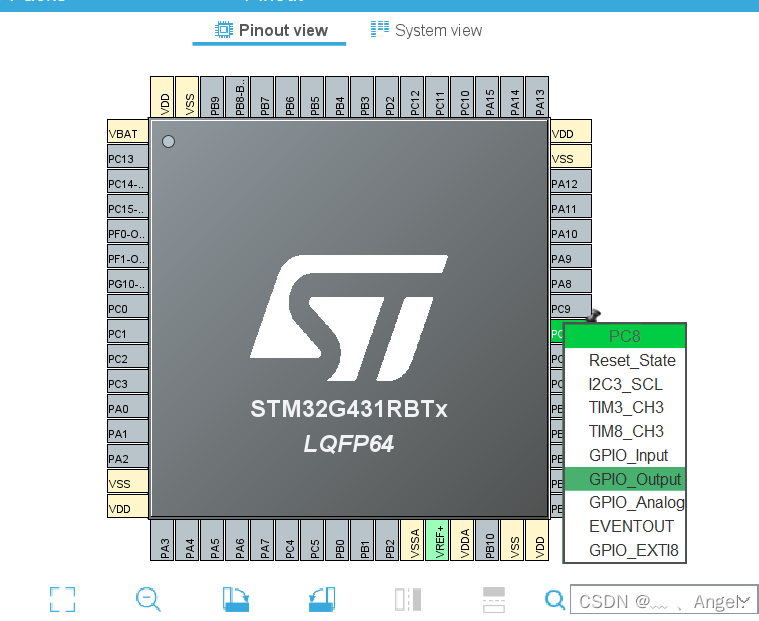
Task: Set PC8 as GPIO_Analog
Action: click(x=625, y=502)
